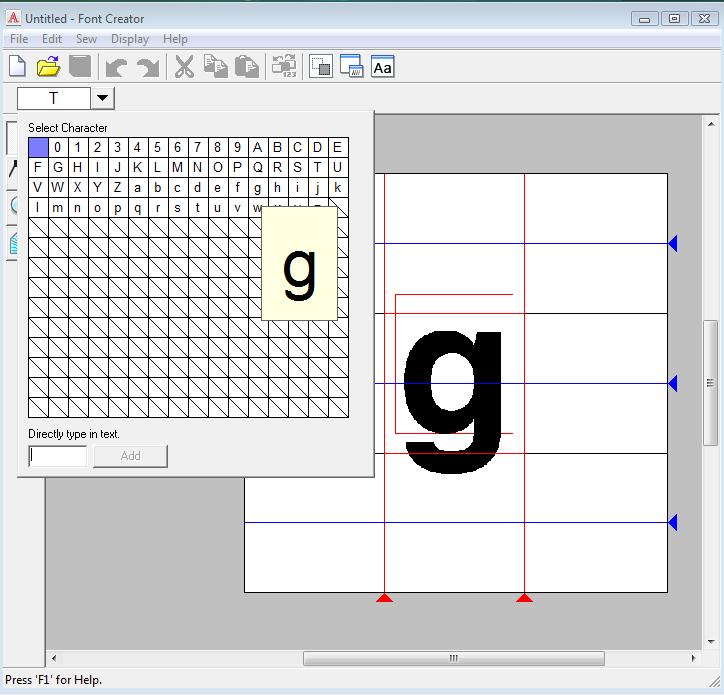Minimize the Font Creator window

pyautogui.click(x=645, y=19)
